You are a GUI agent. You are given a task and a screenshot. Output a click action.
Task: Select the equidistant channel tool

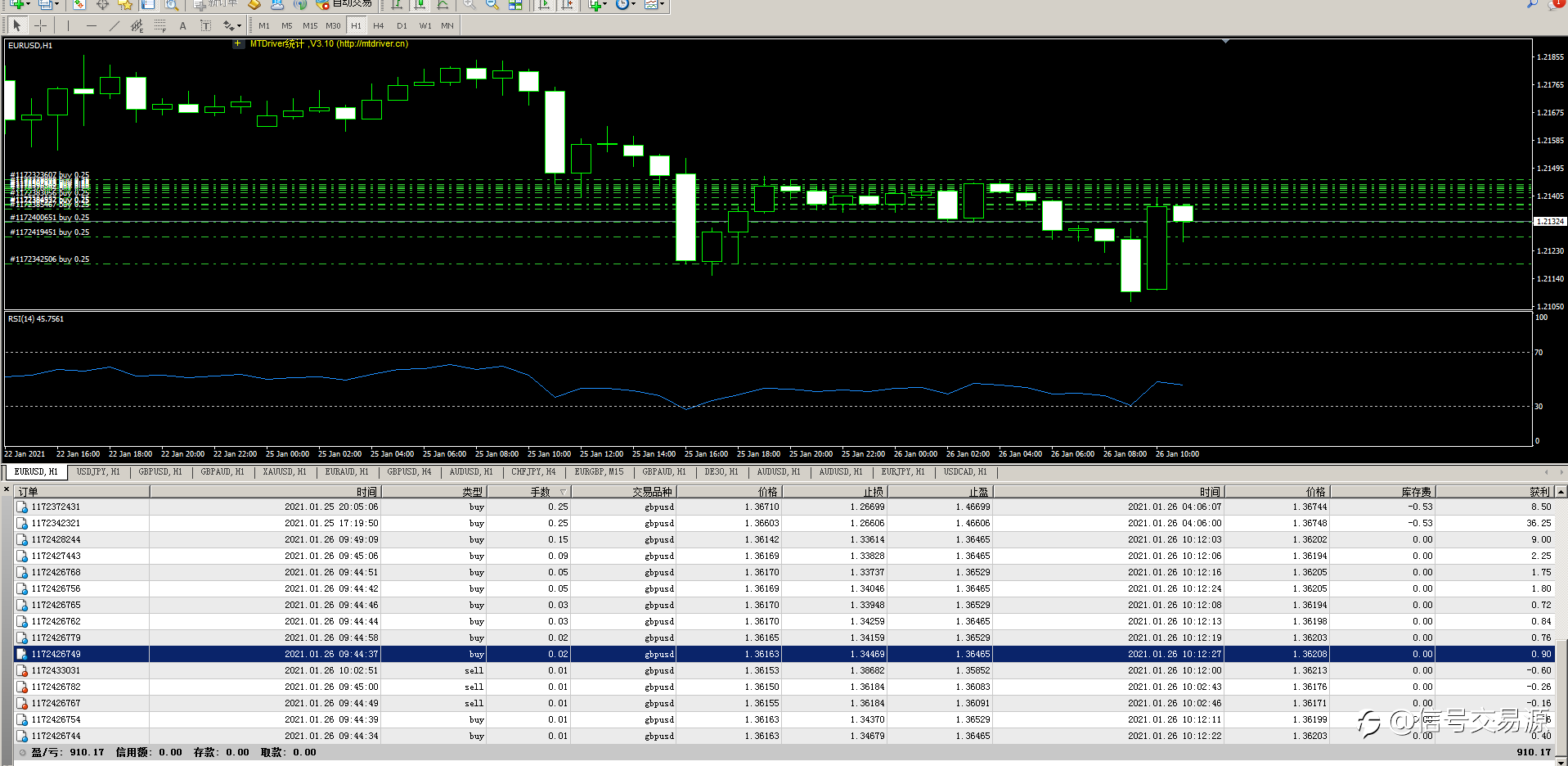pos(137,25)
